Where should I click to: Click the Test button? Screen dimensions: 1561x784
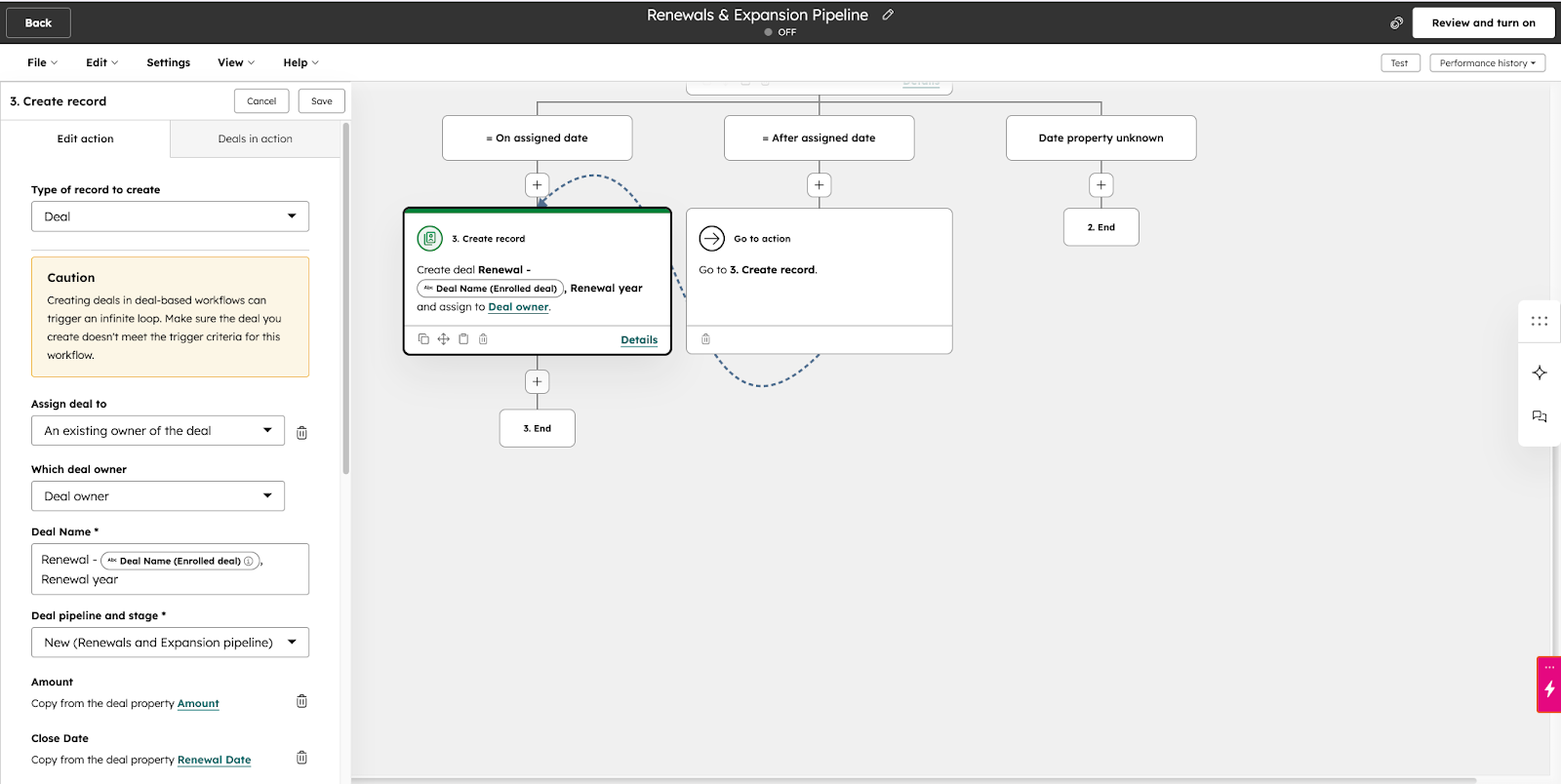1399,62
